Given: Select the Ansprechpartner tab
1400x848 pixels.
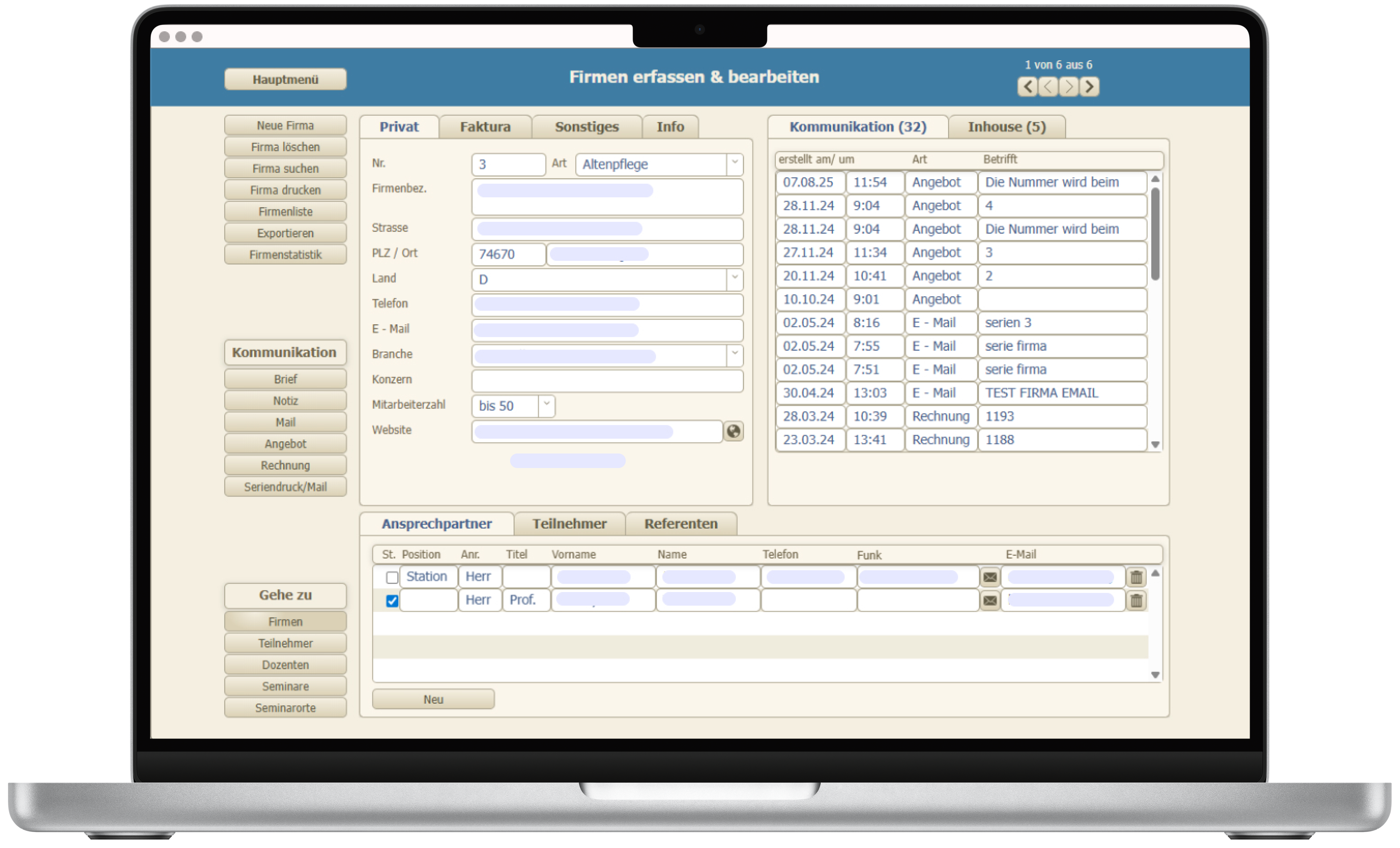Looking at the screenshot, I should 436,523.
